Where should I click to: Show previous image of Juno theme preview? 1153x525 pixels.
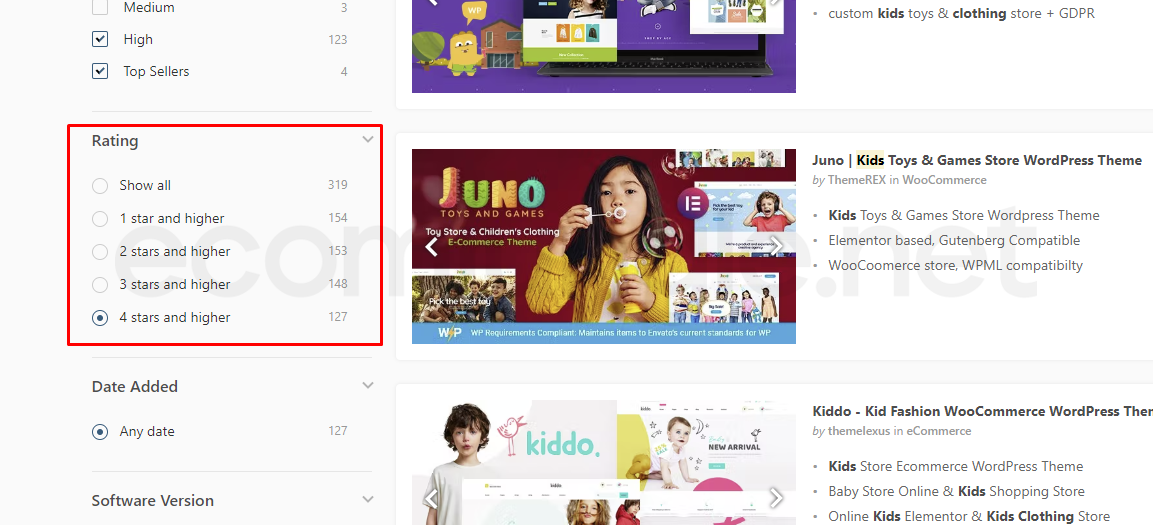pyautogui.click(x=432, y=246)
